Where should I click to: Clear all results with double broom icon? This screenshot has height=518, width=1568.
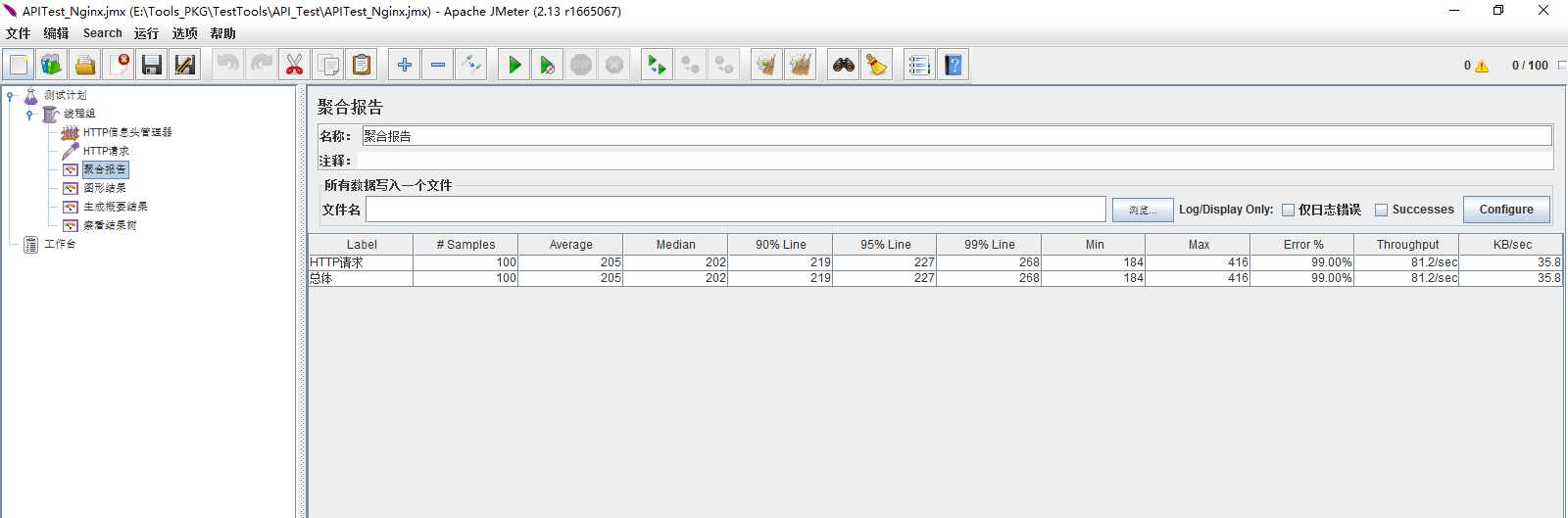click(800, 65)
